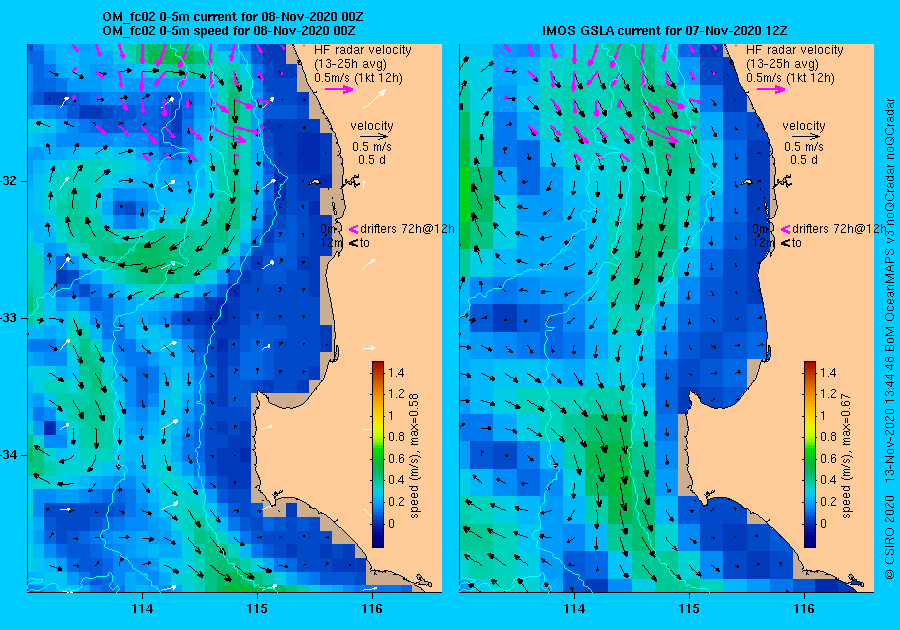Click the magenta HF radar legend arrow in left map
Screen dimensions: 900x630
click(339, 89)
